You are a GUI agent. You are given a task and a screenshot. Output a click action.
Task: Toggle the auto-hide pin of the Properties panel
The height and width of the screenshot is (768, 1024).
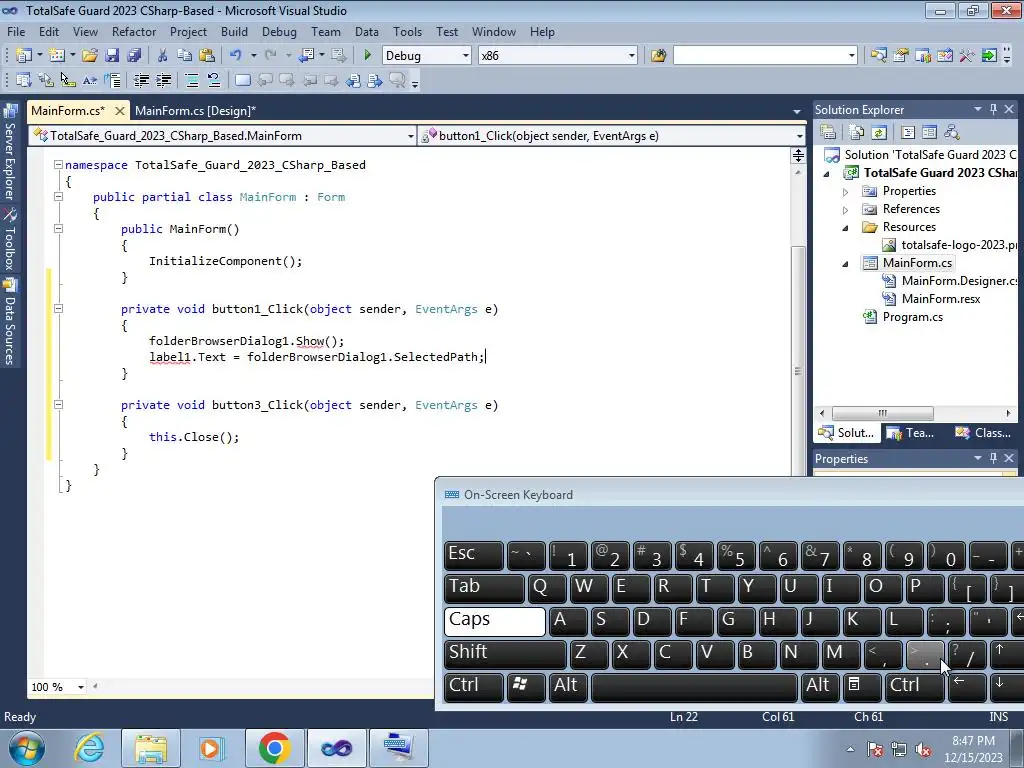[x=993, y=458]
